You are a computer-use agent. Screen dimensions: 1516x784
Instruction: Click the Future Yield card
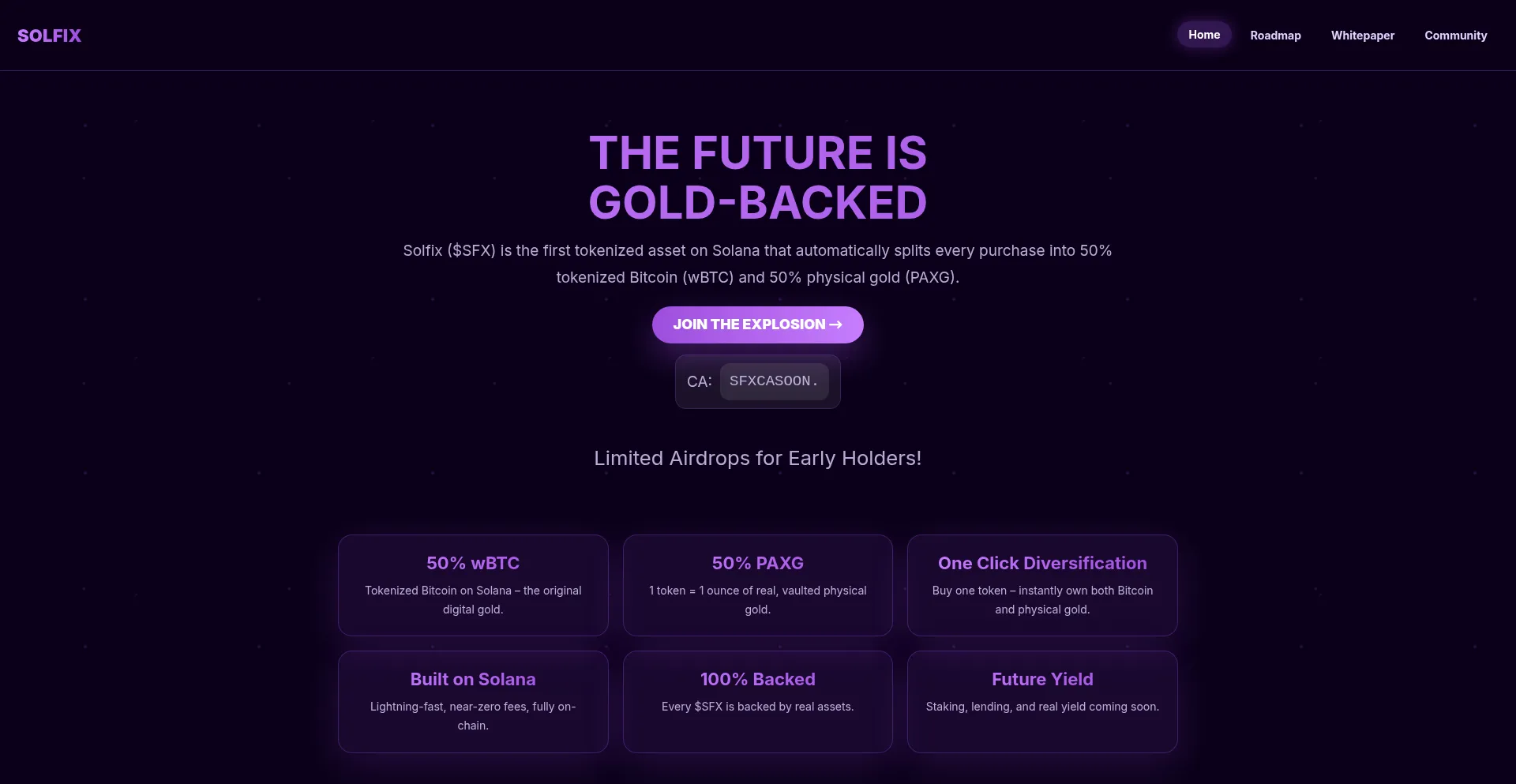(x=1041, y=701)
